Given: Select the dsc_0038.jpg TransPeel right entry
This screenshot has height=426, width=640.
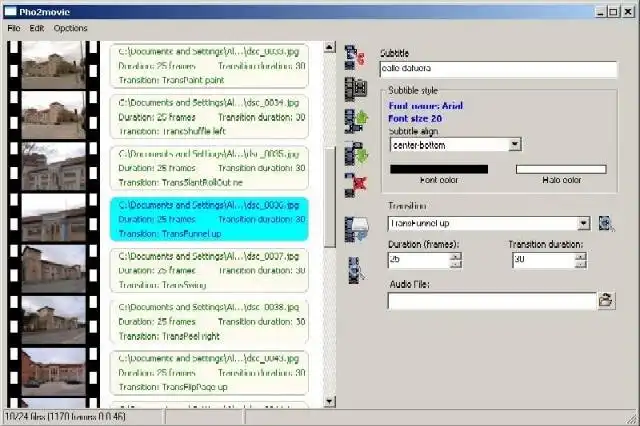Looking at the screenshot, I should 209,321.
